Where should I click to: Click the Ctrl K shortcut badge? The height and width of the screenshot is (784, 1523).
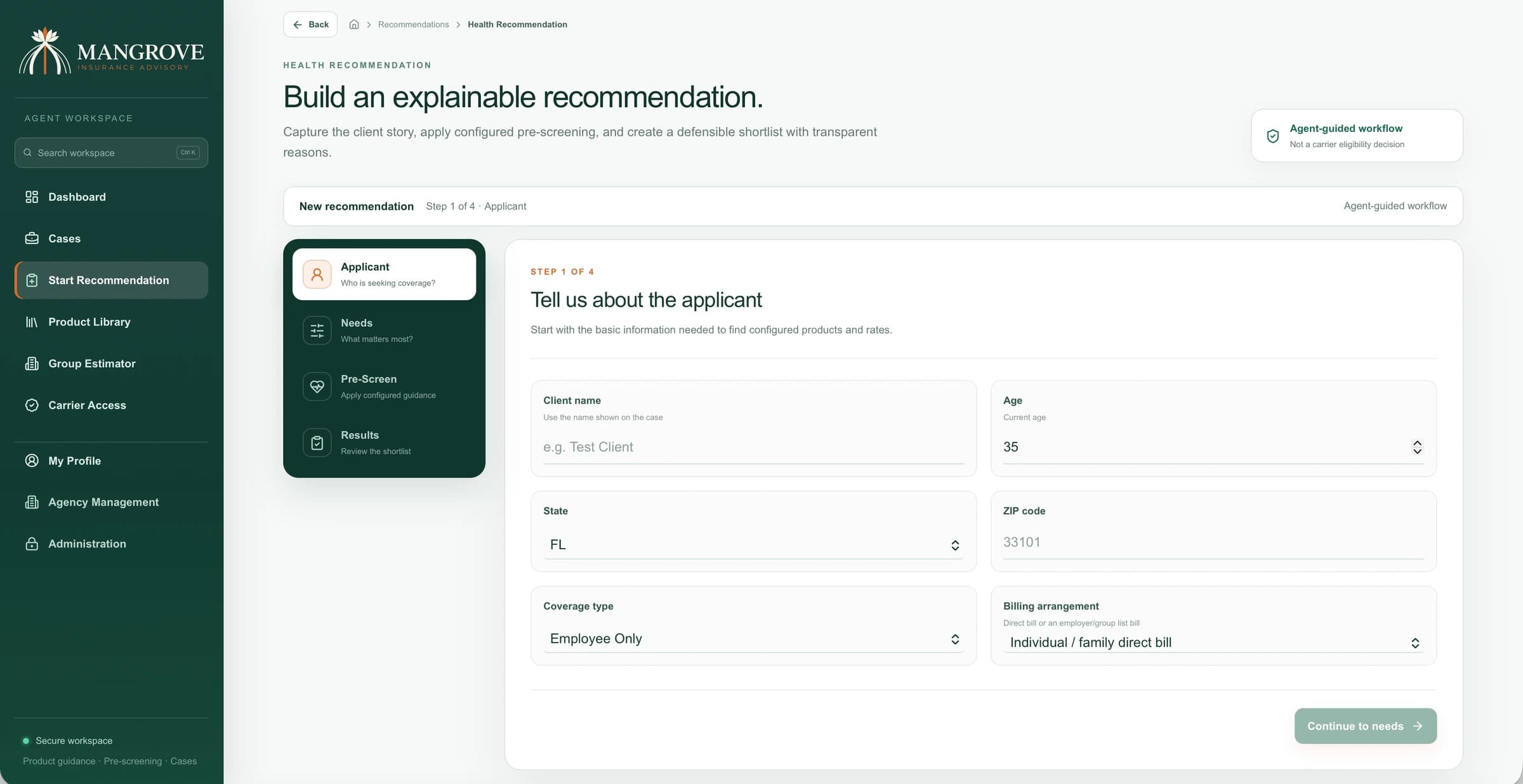point(188,152)
